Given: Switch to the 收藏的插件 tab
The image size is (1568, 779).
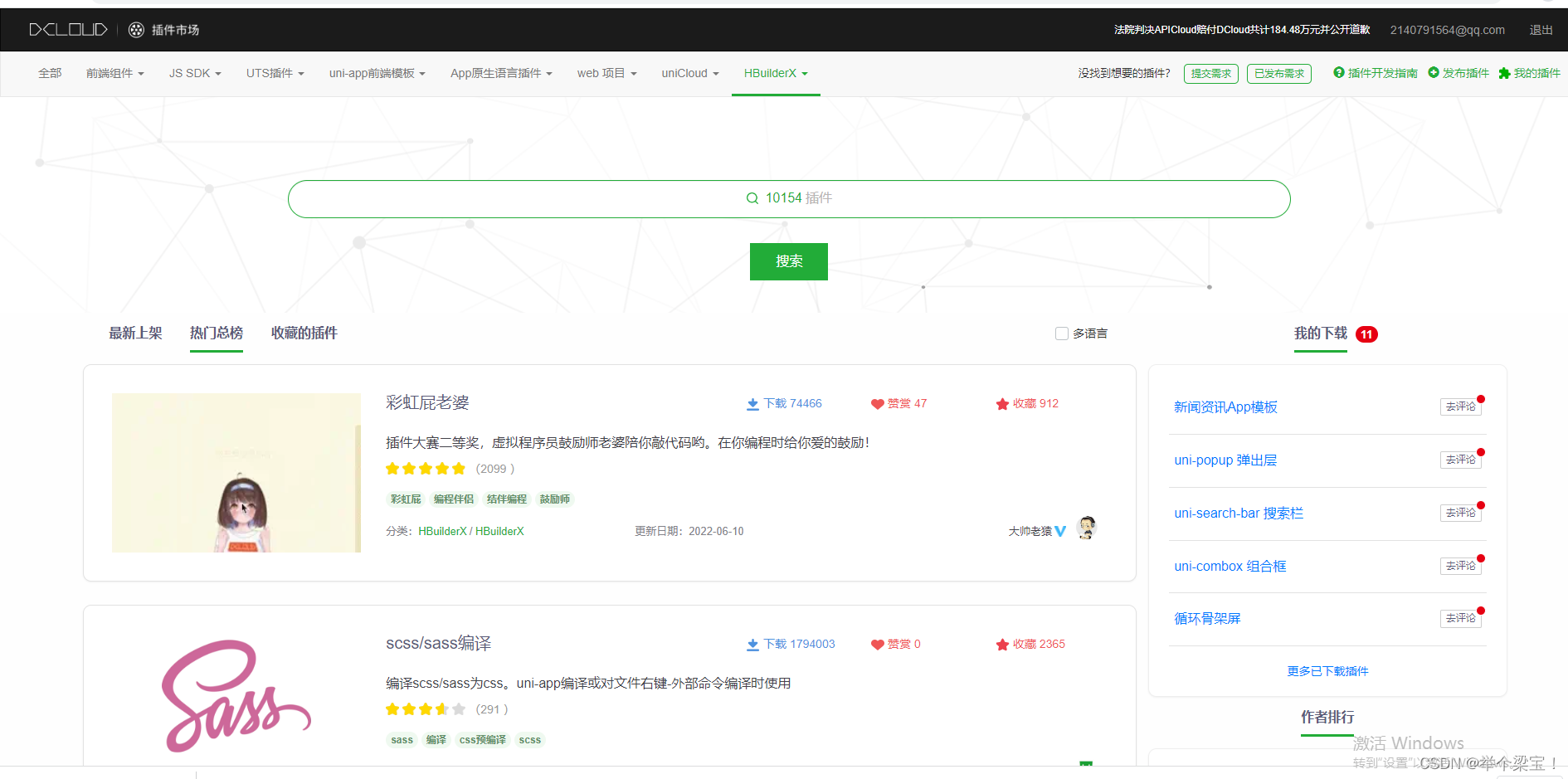Looking at the screenshot, I should [304, 333].
